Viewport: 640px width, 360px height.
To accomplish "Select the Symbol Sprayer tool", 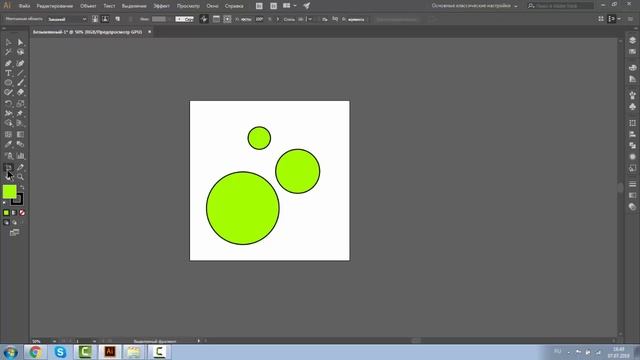I will [x=8, y=156].
